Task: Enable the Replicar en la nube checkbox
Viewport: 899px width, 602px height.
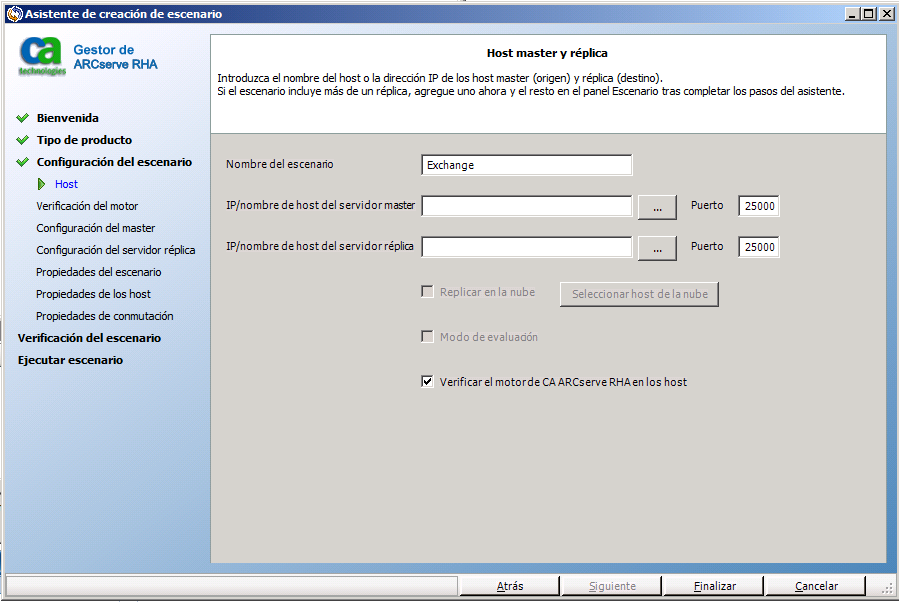Action: 427,292
